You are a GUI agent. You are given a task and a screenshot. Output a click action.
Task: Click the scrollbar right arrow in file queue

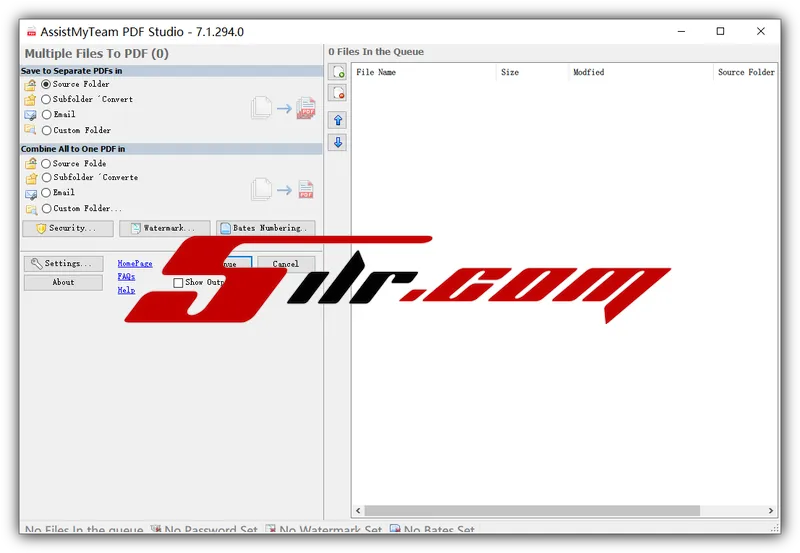770,511
